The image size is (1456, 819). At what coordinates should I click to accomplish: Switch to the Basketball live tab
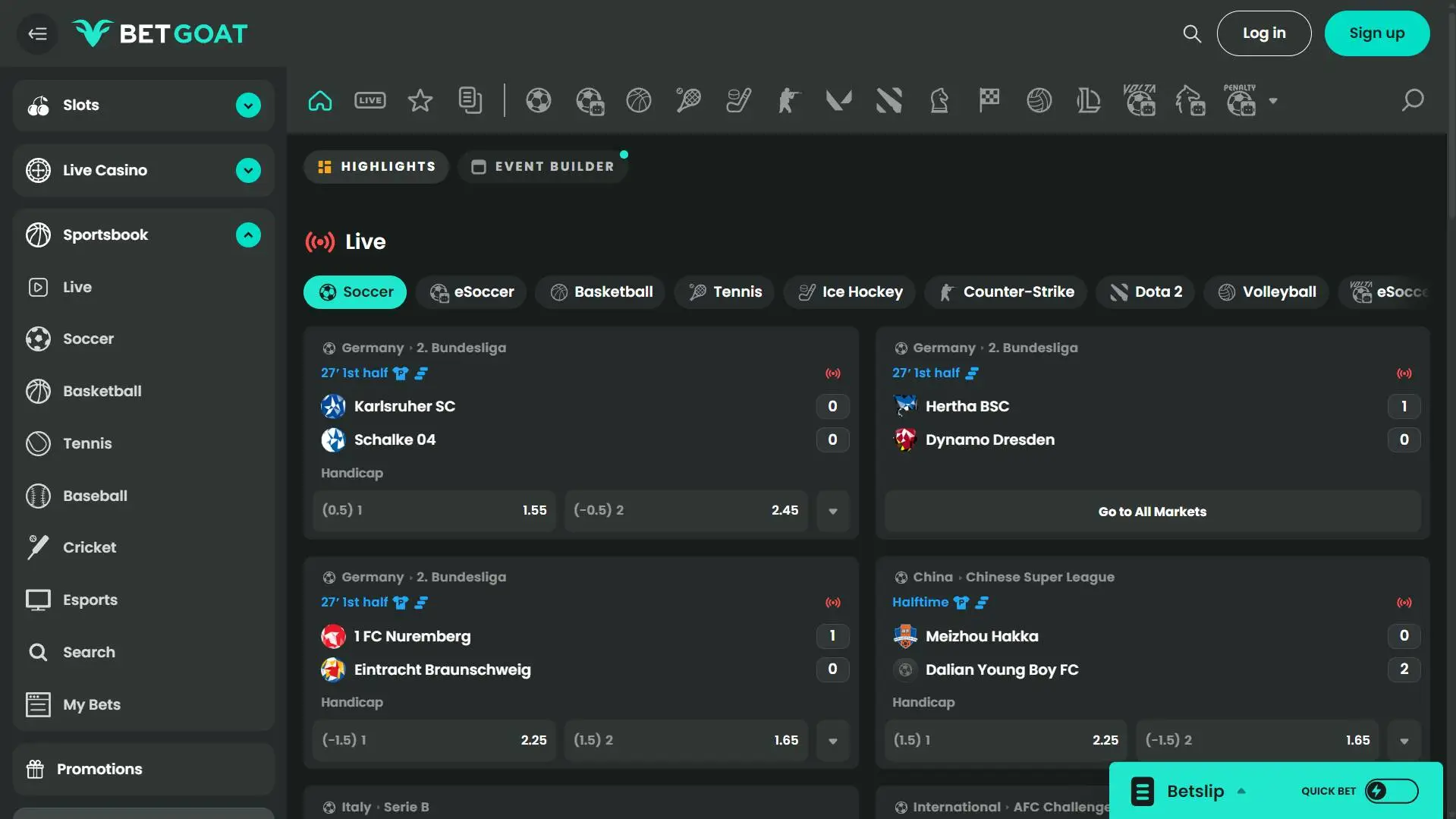point(601,292)
